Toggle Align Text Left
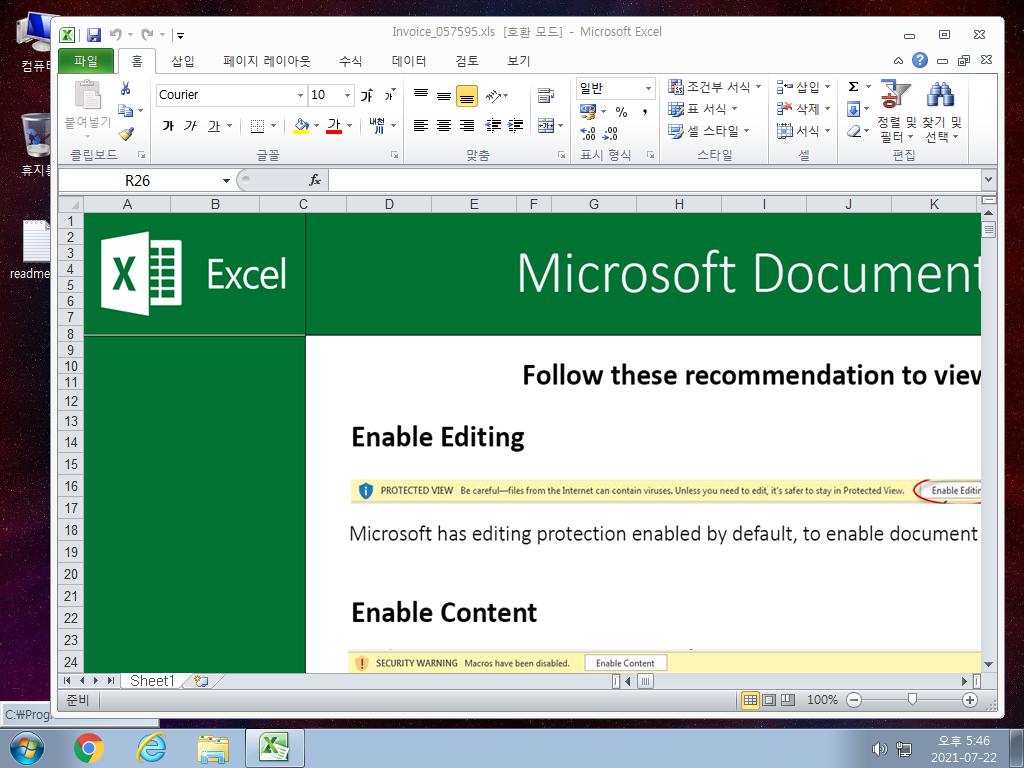This screenshot has height=768, width=1024. pyautogui.click(x=421, y=125)
